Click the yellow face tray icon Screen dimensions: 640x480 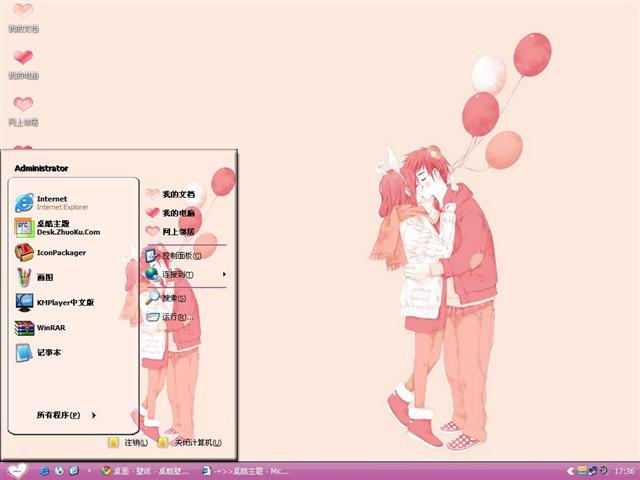(582, 471)
